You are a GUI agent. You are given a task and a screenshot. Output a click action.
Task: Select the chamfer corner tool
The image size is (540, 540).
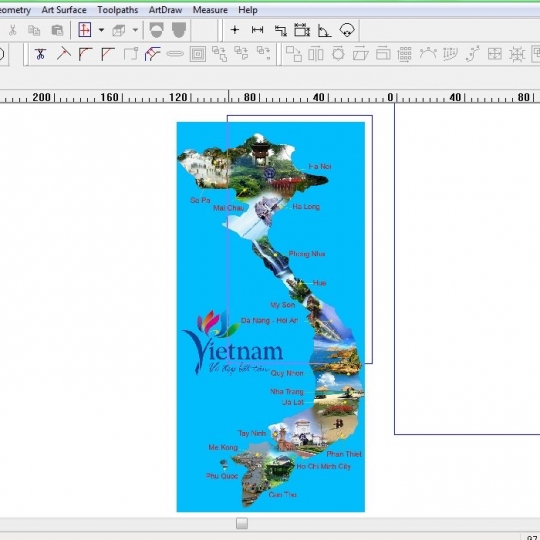[108, 54]
